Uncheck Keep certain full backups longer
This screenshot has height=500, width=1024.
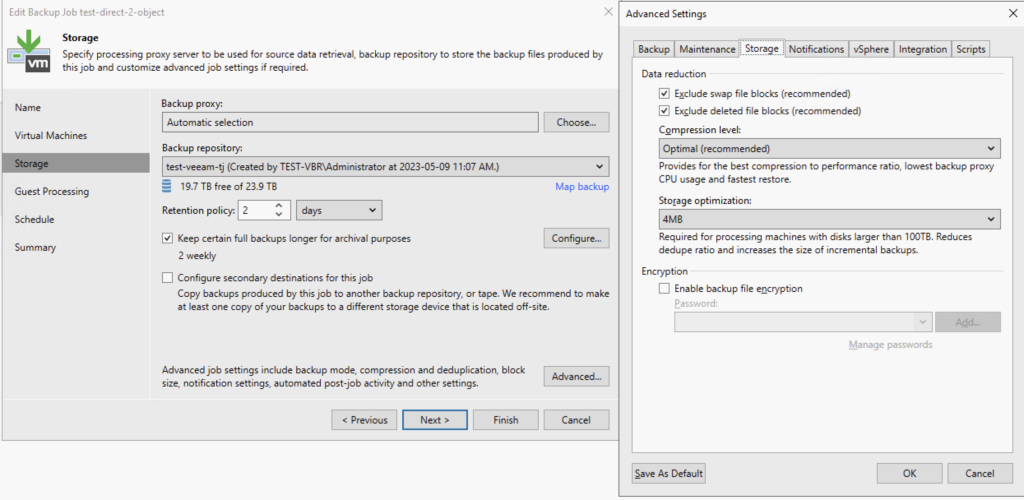168,239
